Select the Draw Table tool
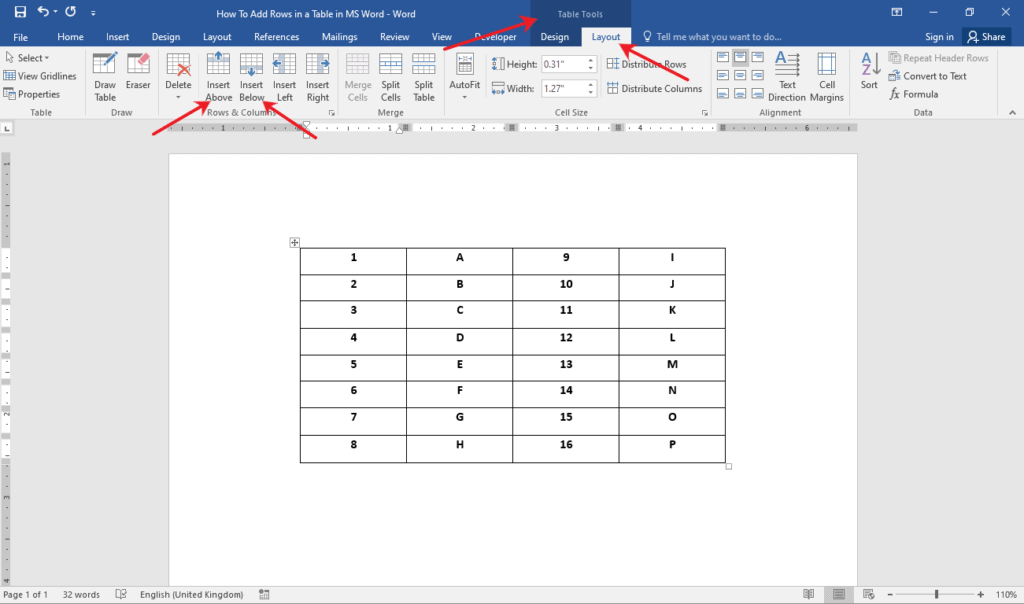 tap(105, 77)
